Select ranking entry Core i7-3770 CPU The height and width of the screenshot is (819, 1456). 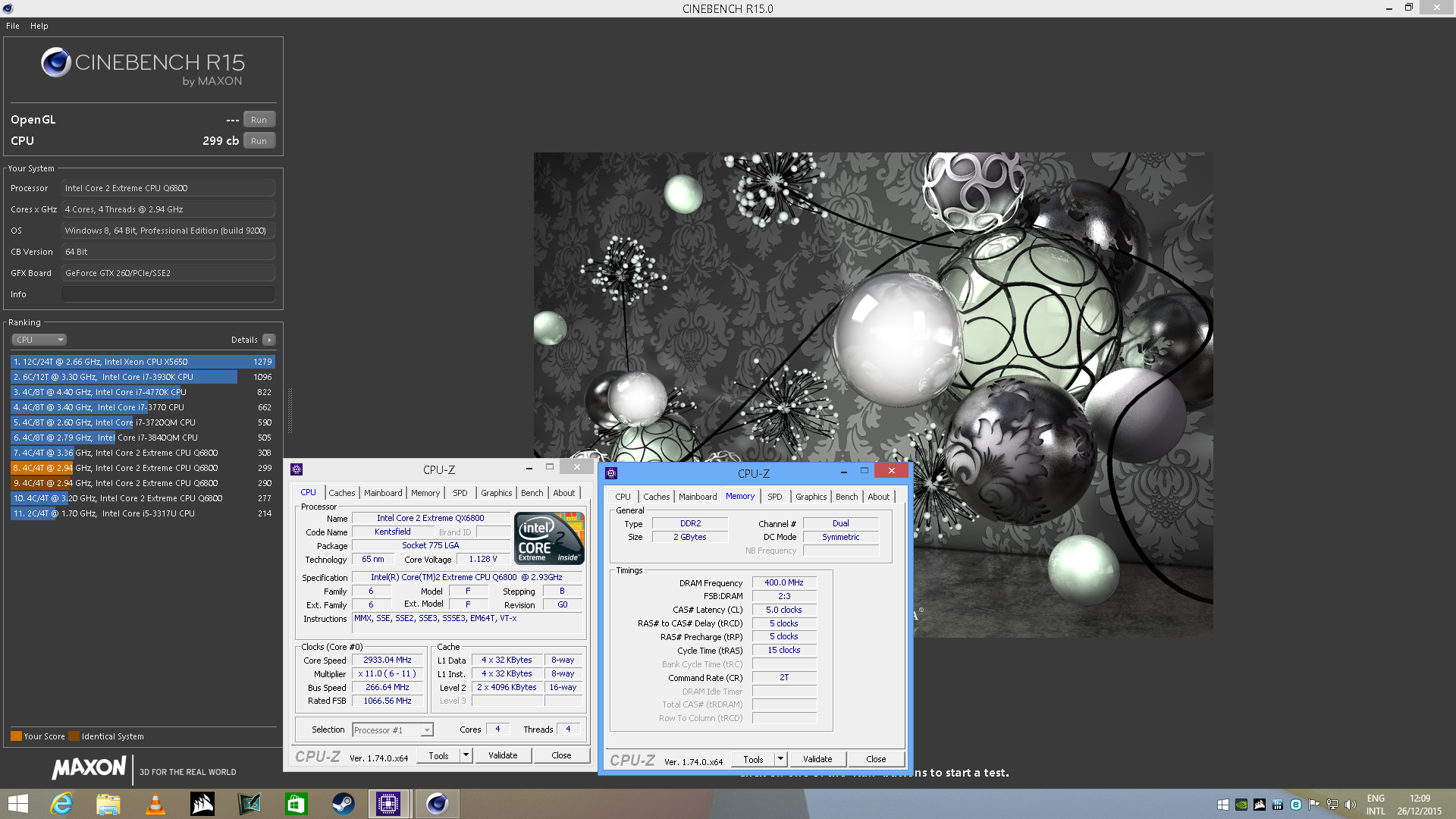(x=143, y=407)
